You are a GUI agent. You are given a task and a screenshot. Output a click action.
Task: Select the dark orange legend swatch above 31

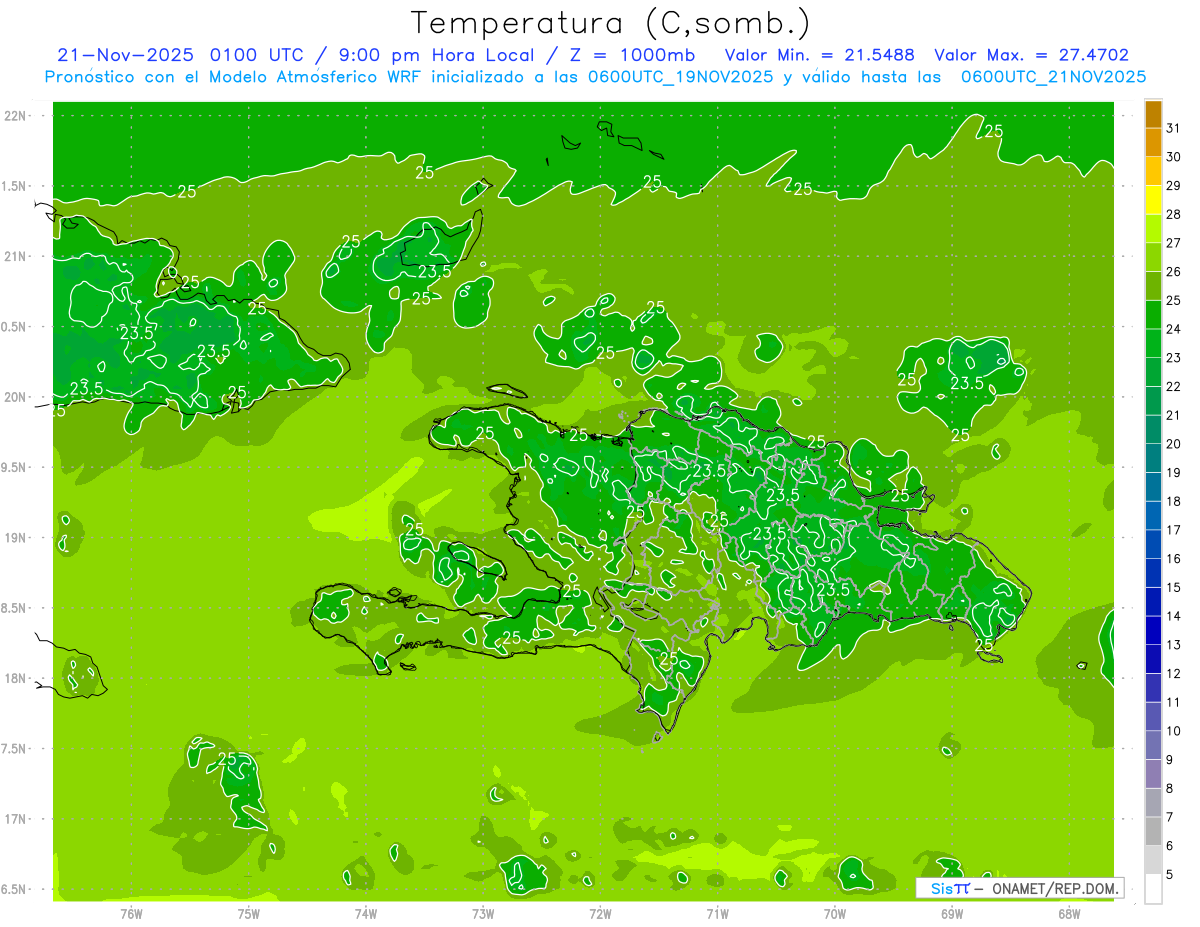(1153, 115)
